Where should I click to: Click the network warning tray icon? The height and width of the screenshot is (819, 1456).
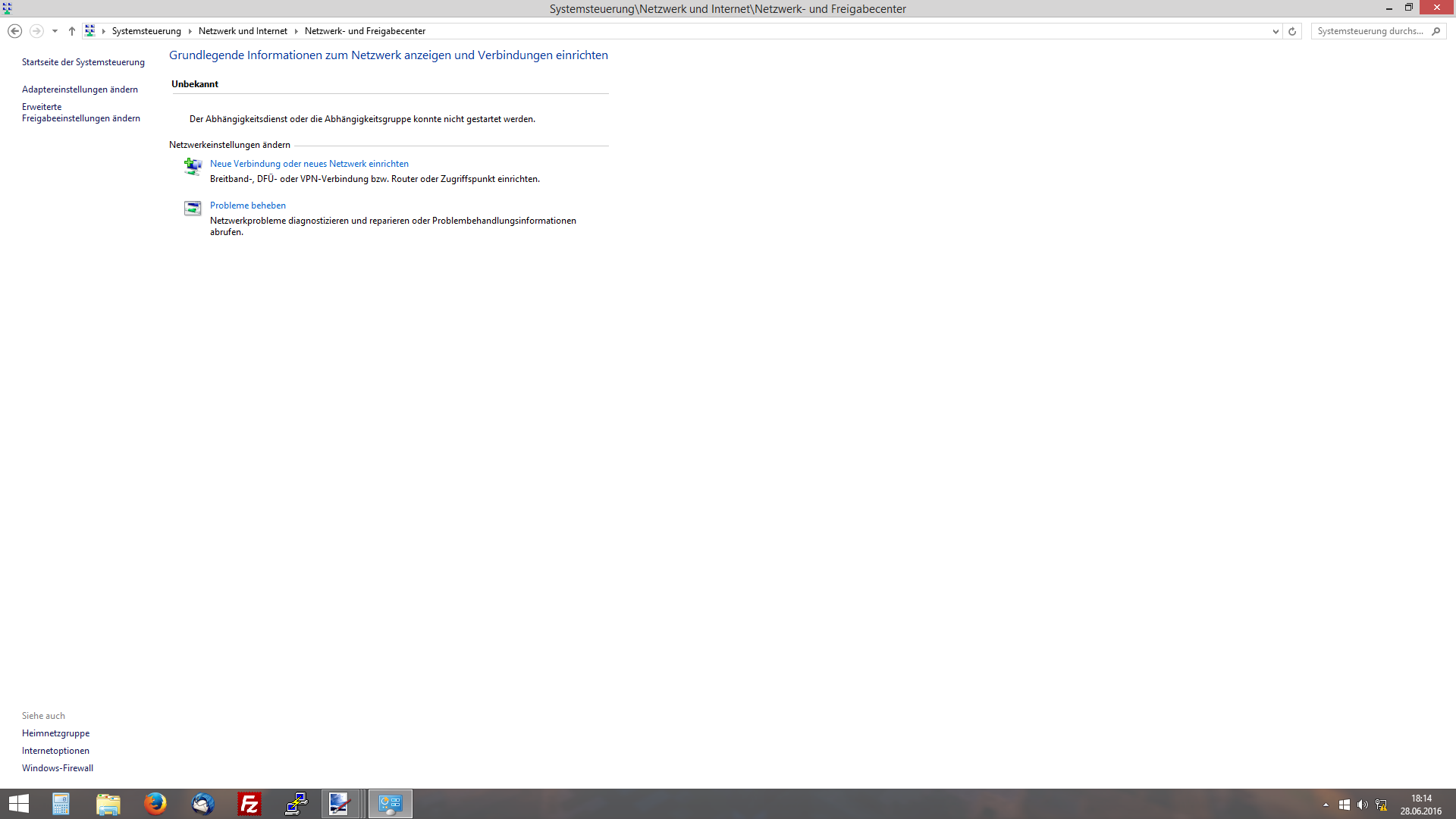click(x=1381, y=805)
